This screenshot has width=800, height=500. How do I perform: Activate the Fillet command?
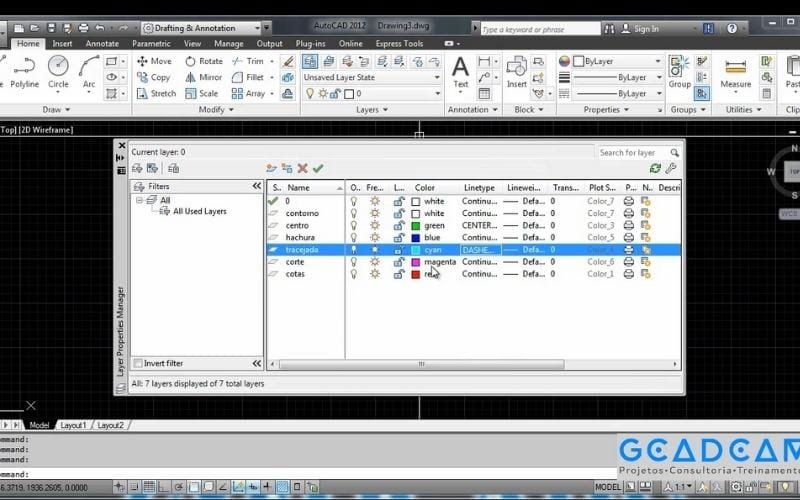pos(248,78)
